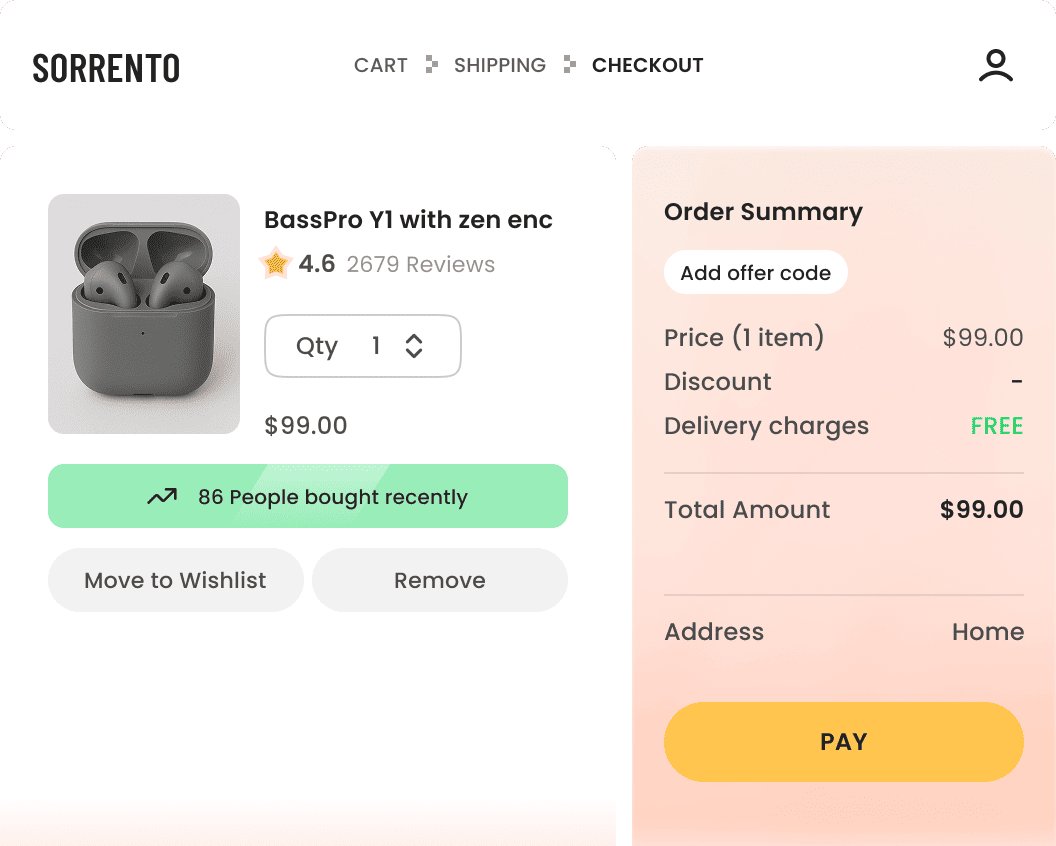Viewport: 1056px width, 846px height.
Task: Click the trending arrow icon
Action: tap(162, 497)
